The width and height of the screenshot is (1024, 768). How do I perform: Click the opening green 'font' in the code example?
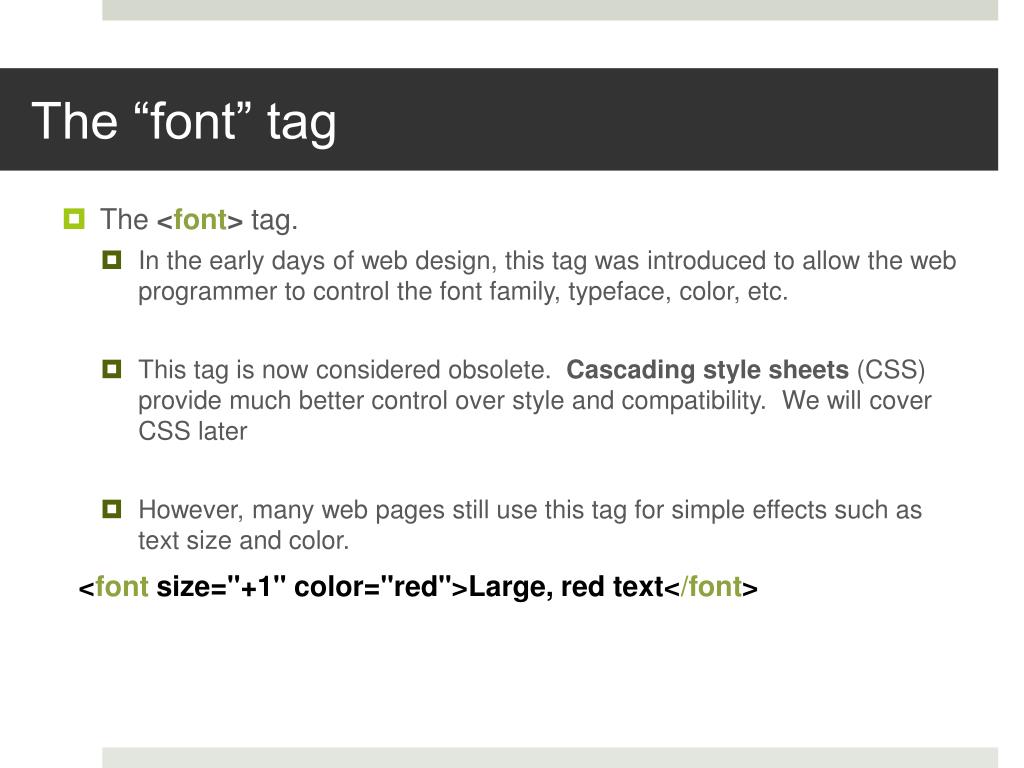coord(122,586)
